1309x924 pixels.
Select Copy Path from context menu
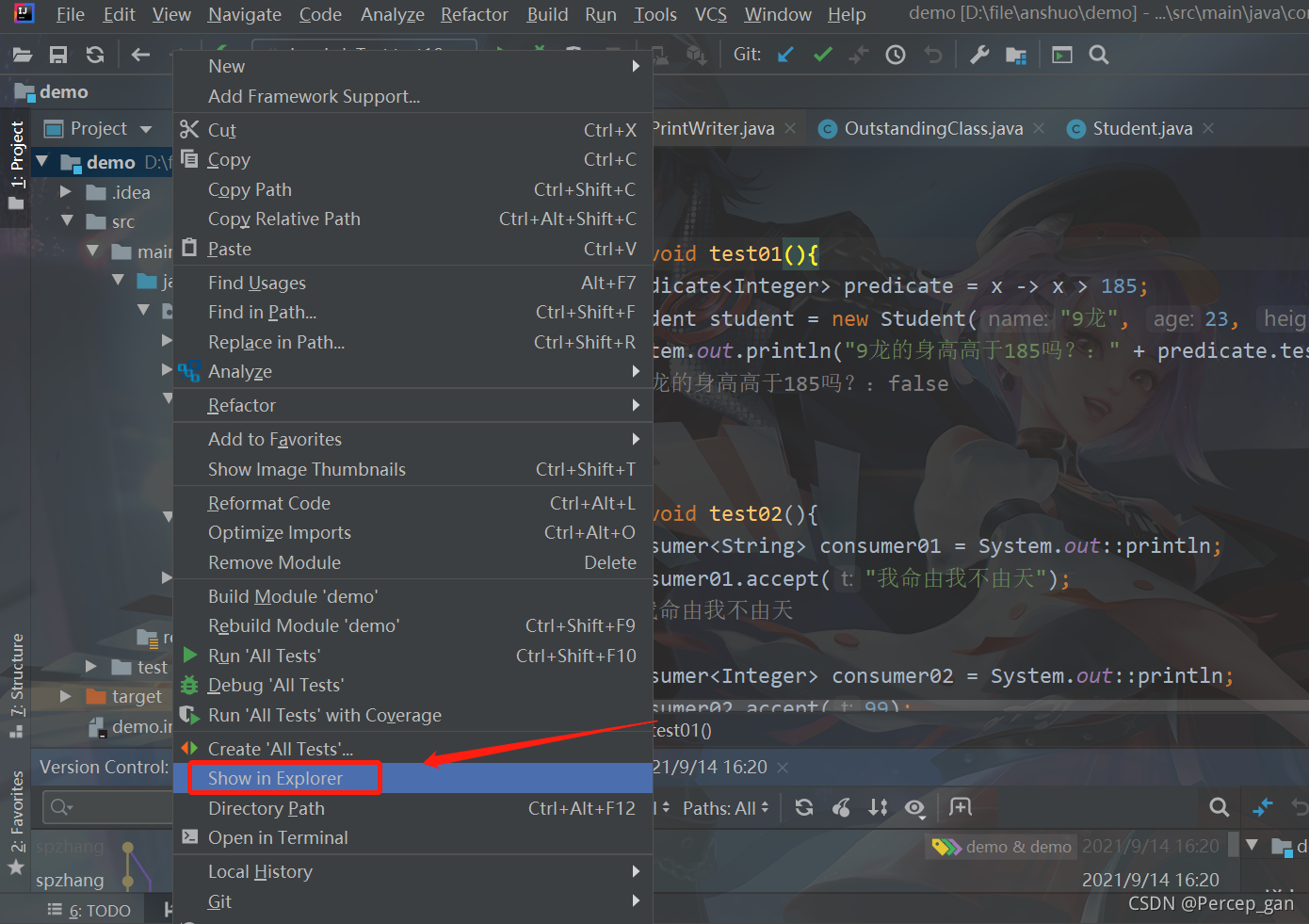412,189
